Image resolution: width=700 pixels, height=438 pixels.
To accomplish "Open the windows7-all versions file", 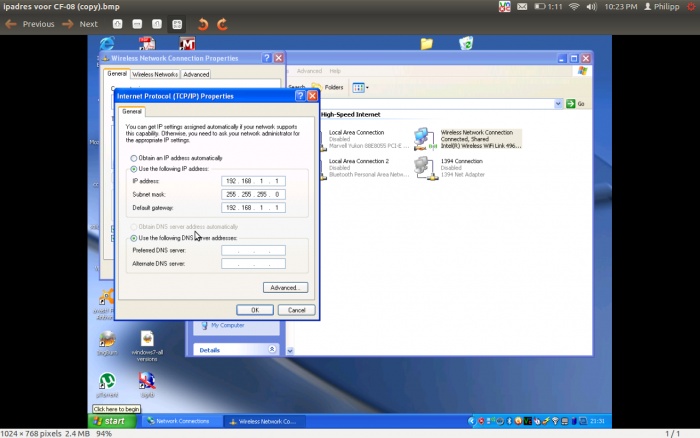I will (147, 346).
